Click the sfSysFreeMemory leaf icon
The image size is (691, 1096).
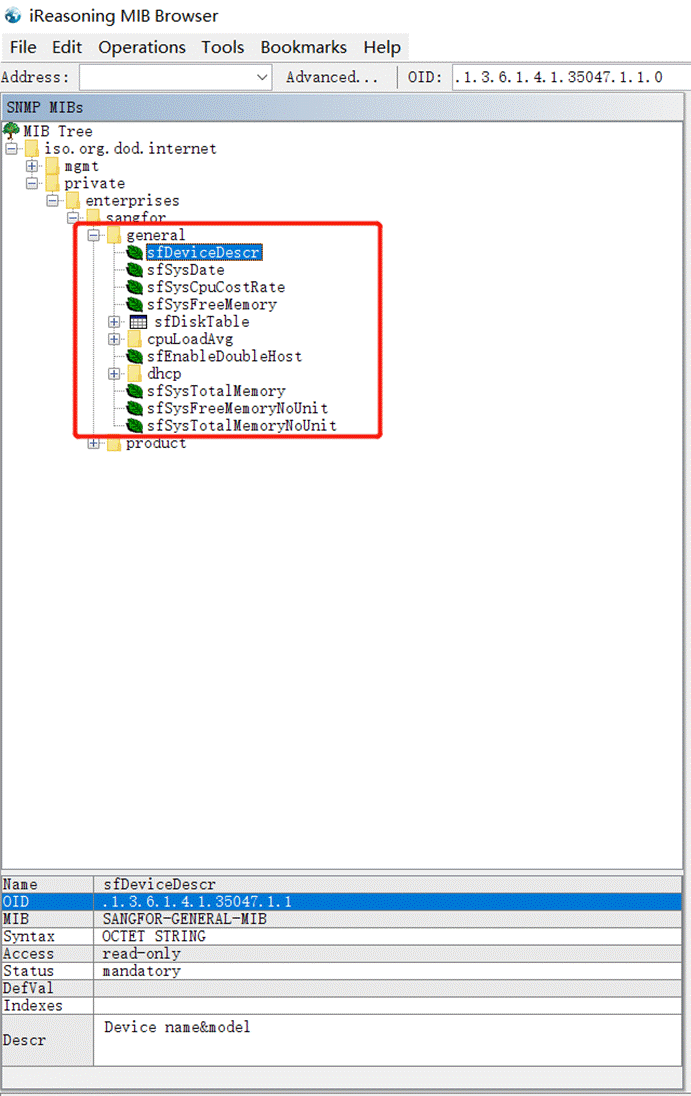tap(135, 304)
